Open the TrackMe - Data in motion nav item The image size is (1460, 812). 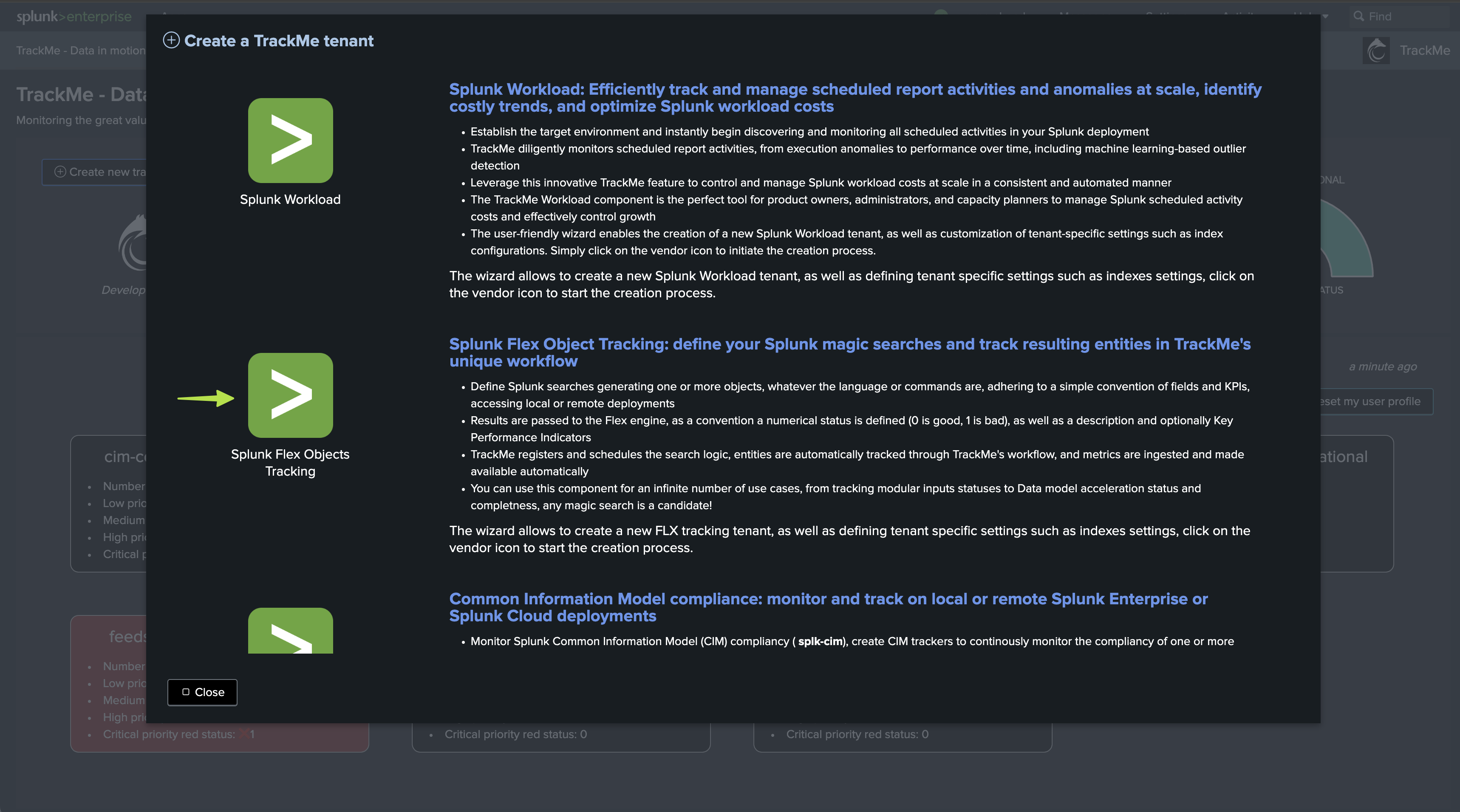tap(81, 51)
